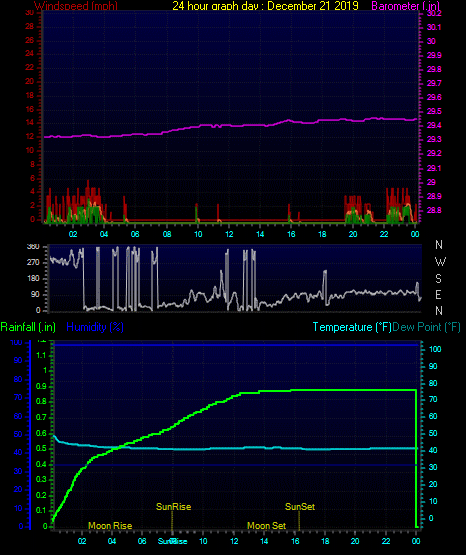Click the Moon Rise marker label
The height and width of the screenshot is (555, 466).
tap(110, 526)
